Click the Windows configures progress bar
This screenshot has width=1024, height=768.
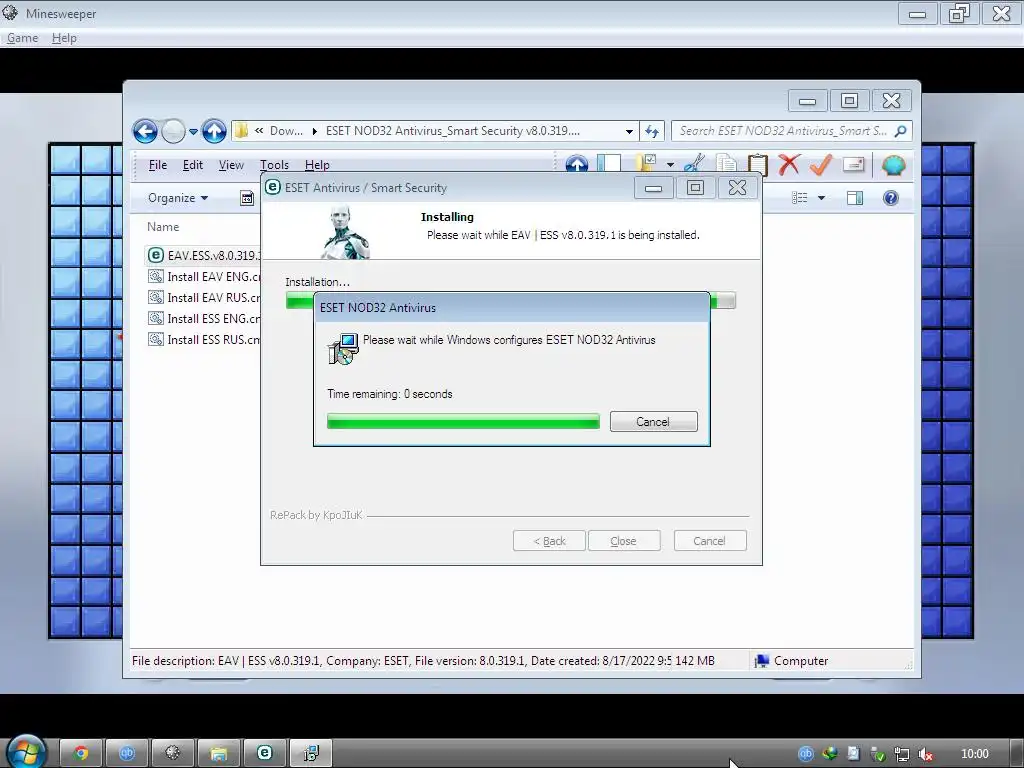463,421
